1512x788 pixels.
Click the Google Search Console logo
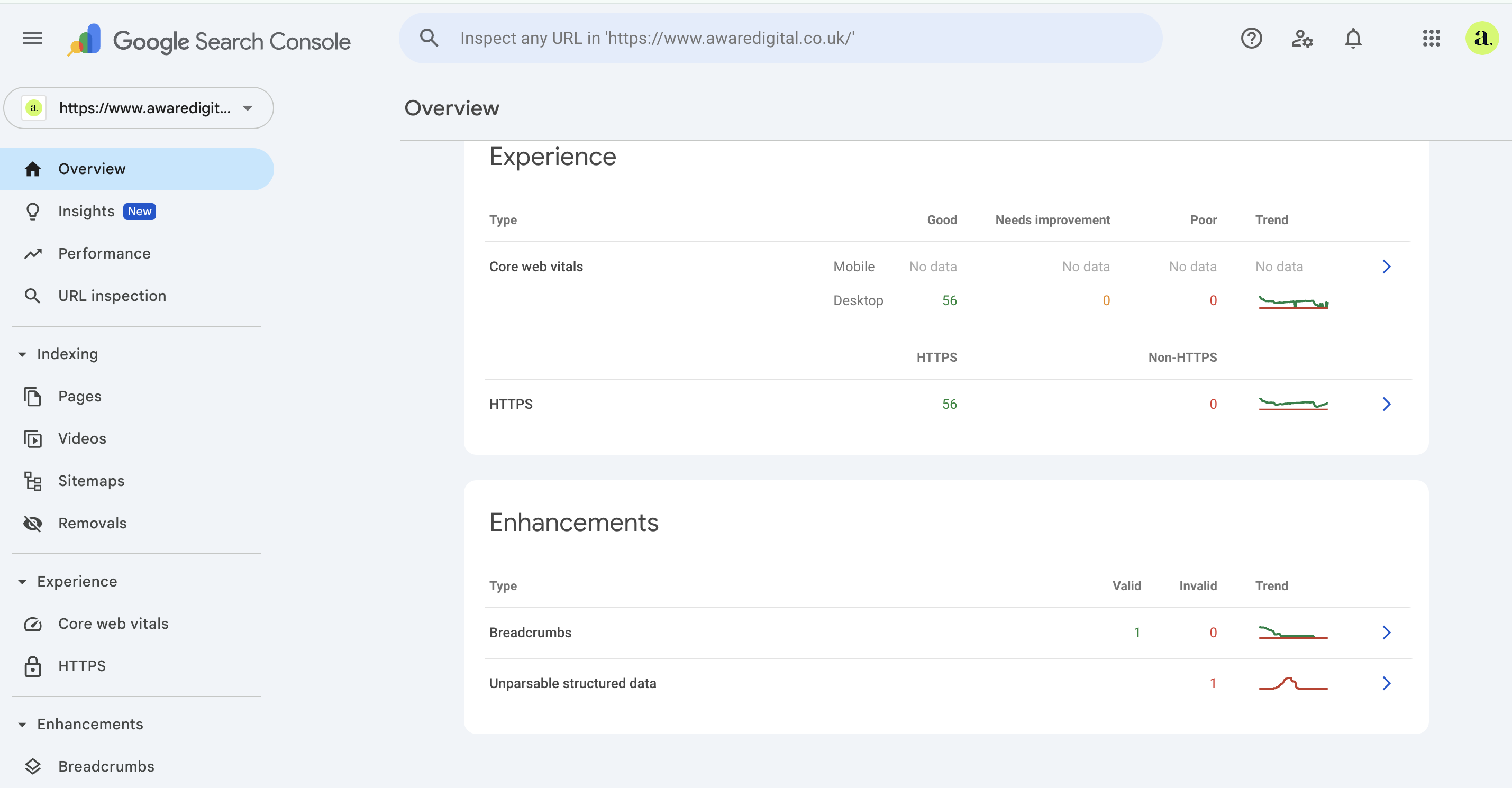(x=209, y=41)
